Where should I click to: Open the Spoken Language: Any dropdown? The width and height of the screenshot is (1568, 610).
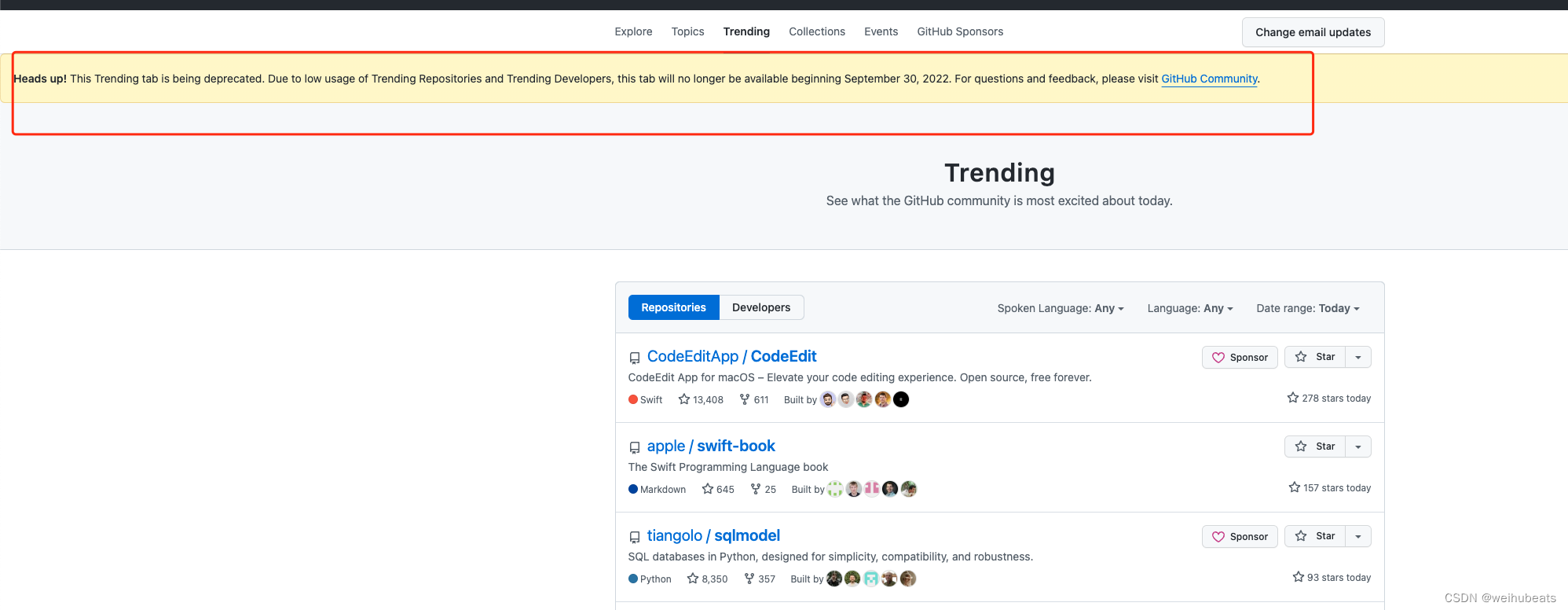1061,308
